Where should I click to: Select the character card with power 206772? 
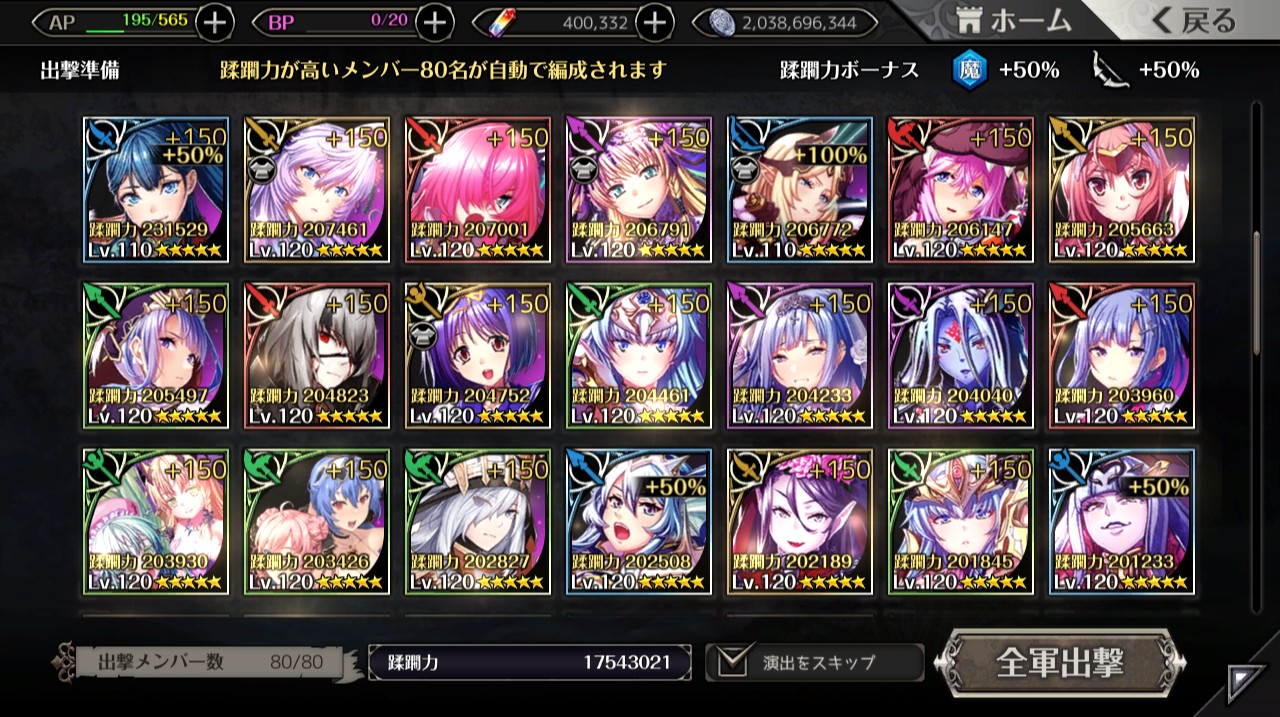click(800, 190)
